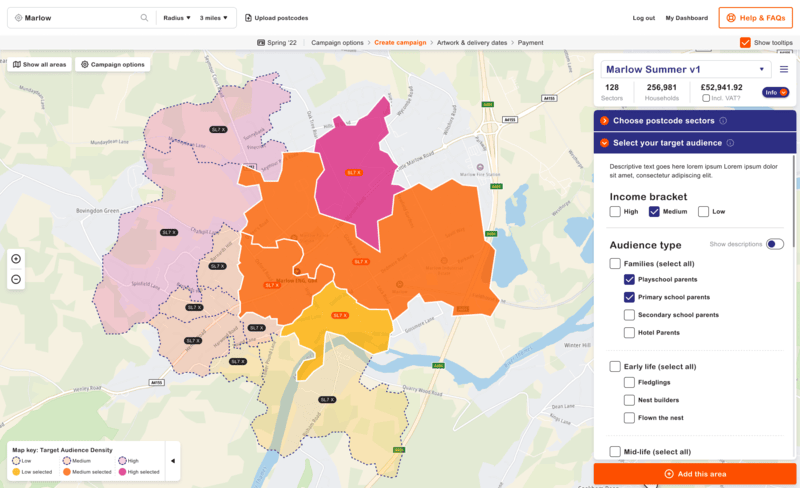
Task: Check Flown the nest audience type
Action: (x=630, y=418)
